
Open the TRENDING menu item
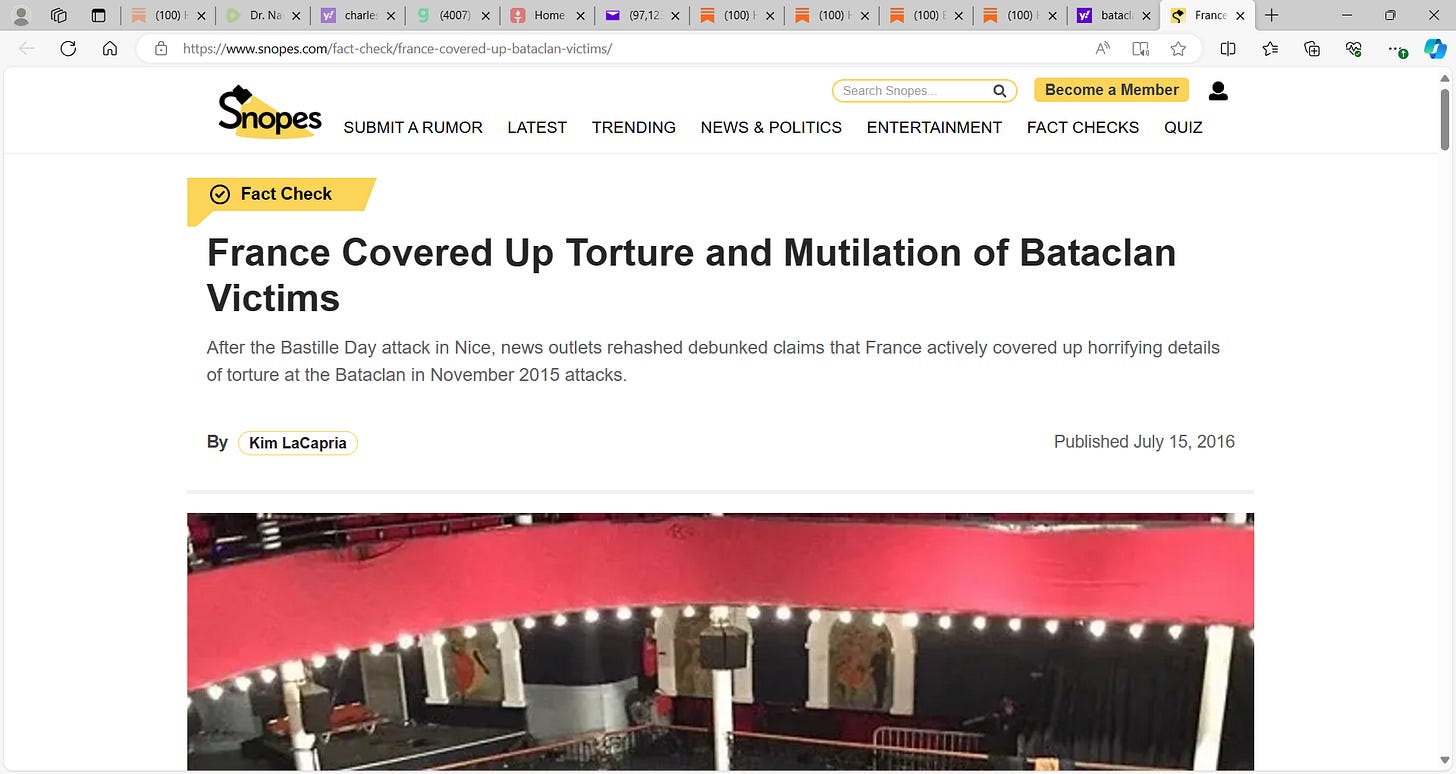click(634, 127)
